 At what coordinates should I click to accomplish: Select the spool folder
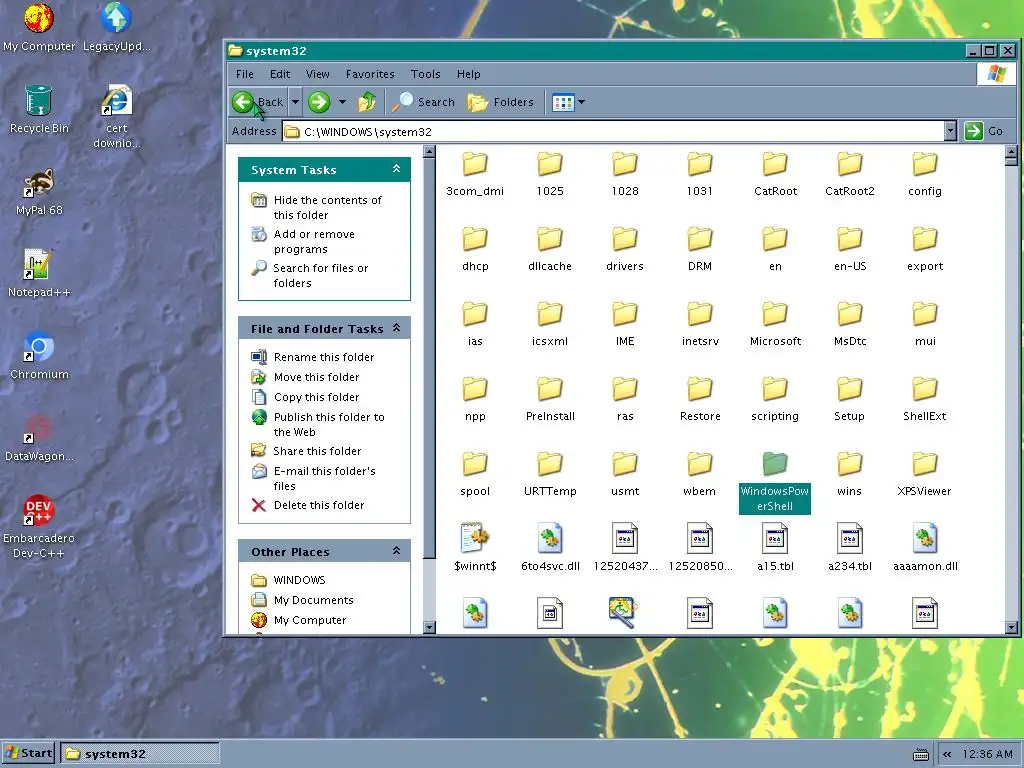[475, 474]
